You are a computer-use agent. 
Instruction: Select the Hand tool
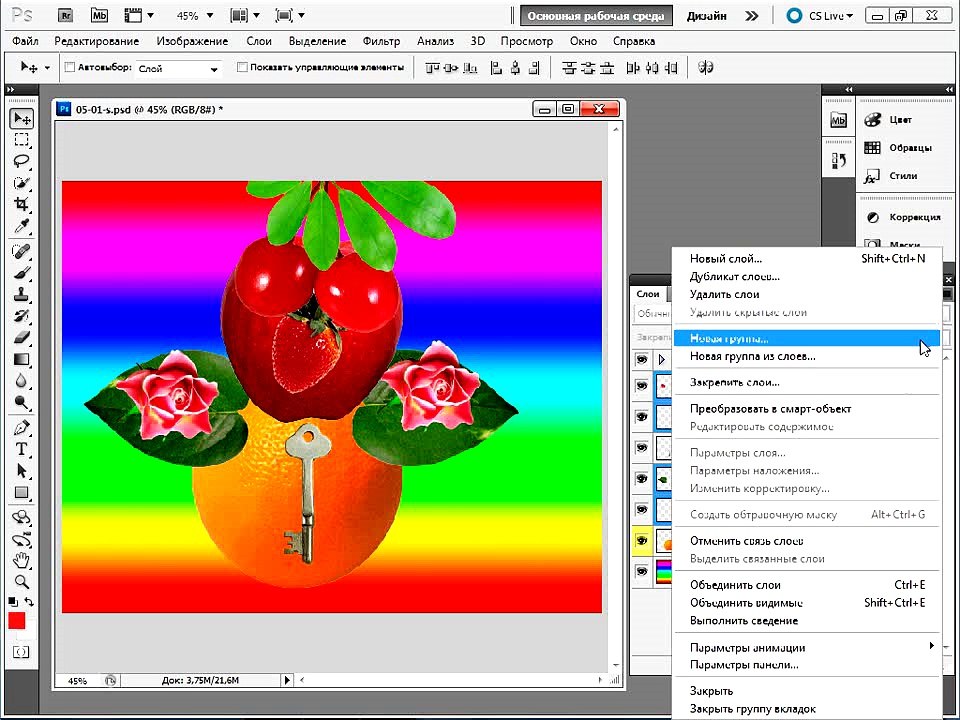tap(21, 560)
